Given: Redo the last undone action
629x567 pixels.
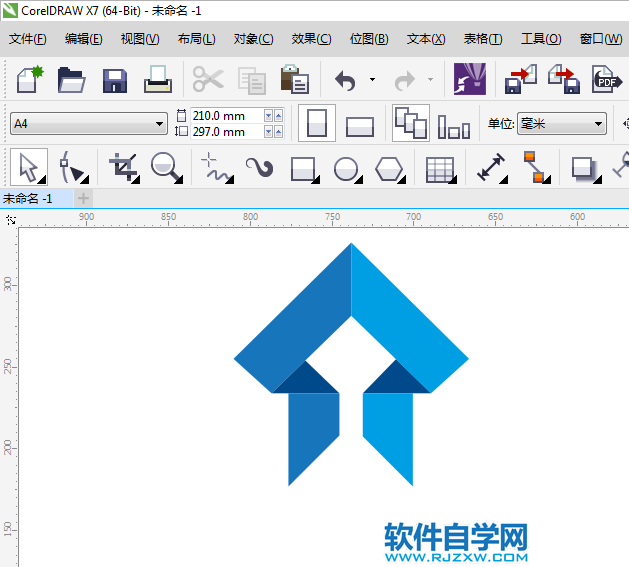Looking at the screenshot, I should (404, 80).
